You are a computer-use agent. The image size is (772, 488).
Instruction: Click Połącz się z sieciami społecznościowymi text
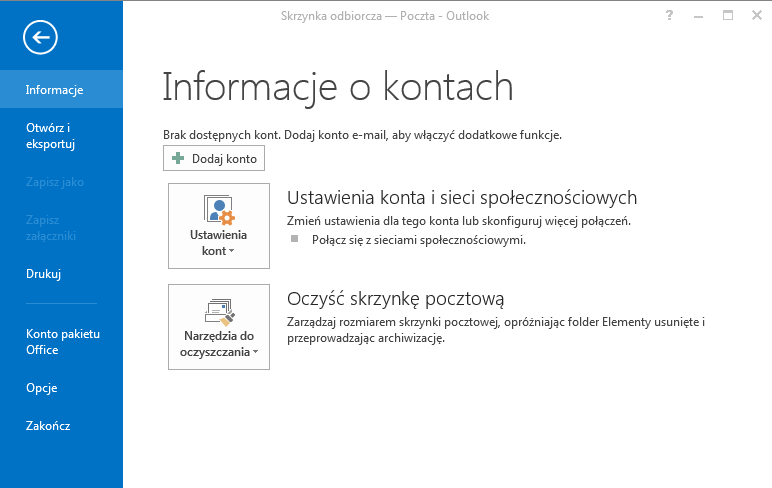click(419, 240)
